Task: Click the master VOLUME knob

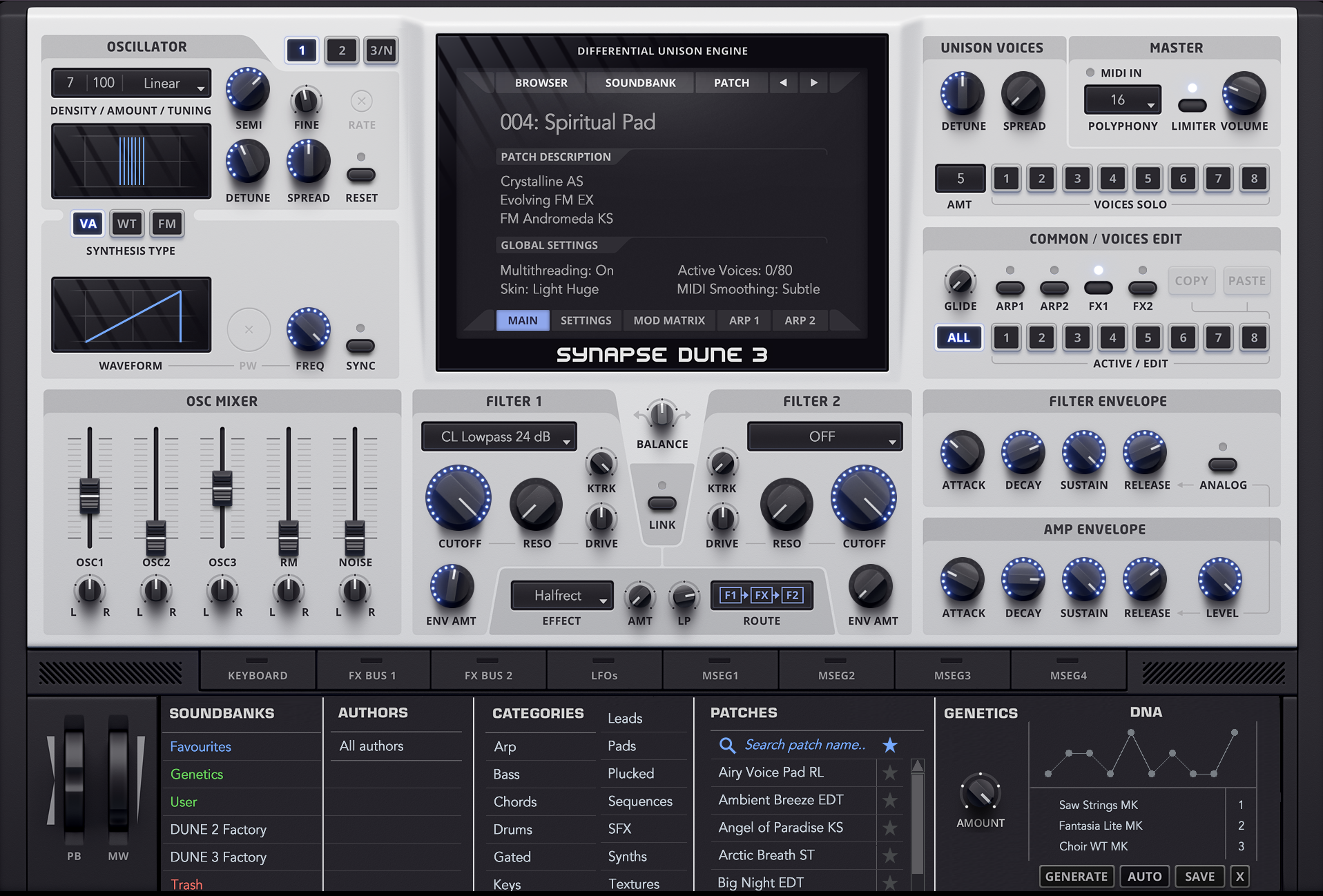Action: click(1244, 93)
